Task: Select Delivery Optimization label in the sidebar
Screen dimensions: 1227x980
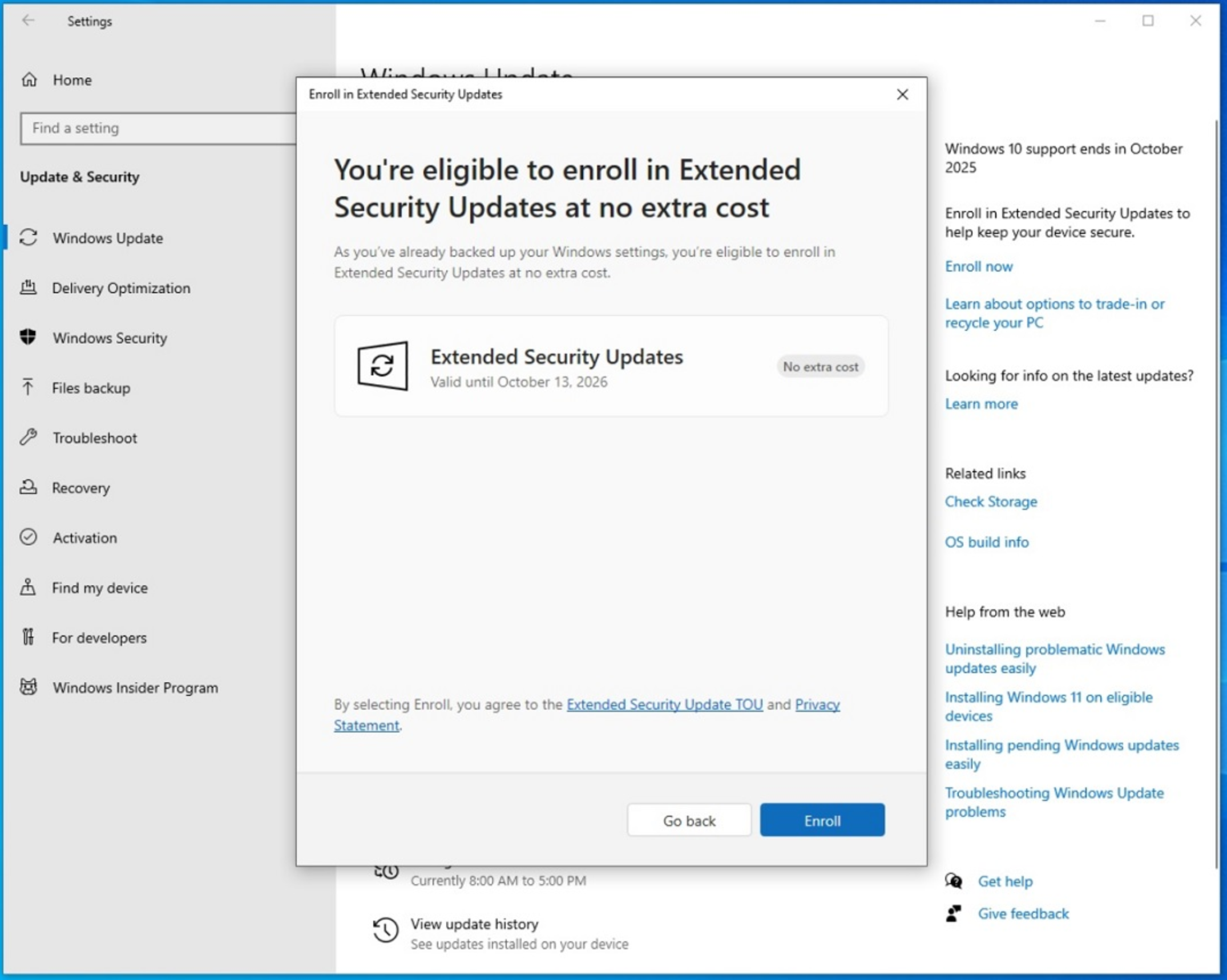Action: pyautogui.click(x=121, y=288)
